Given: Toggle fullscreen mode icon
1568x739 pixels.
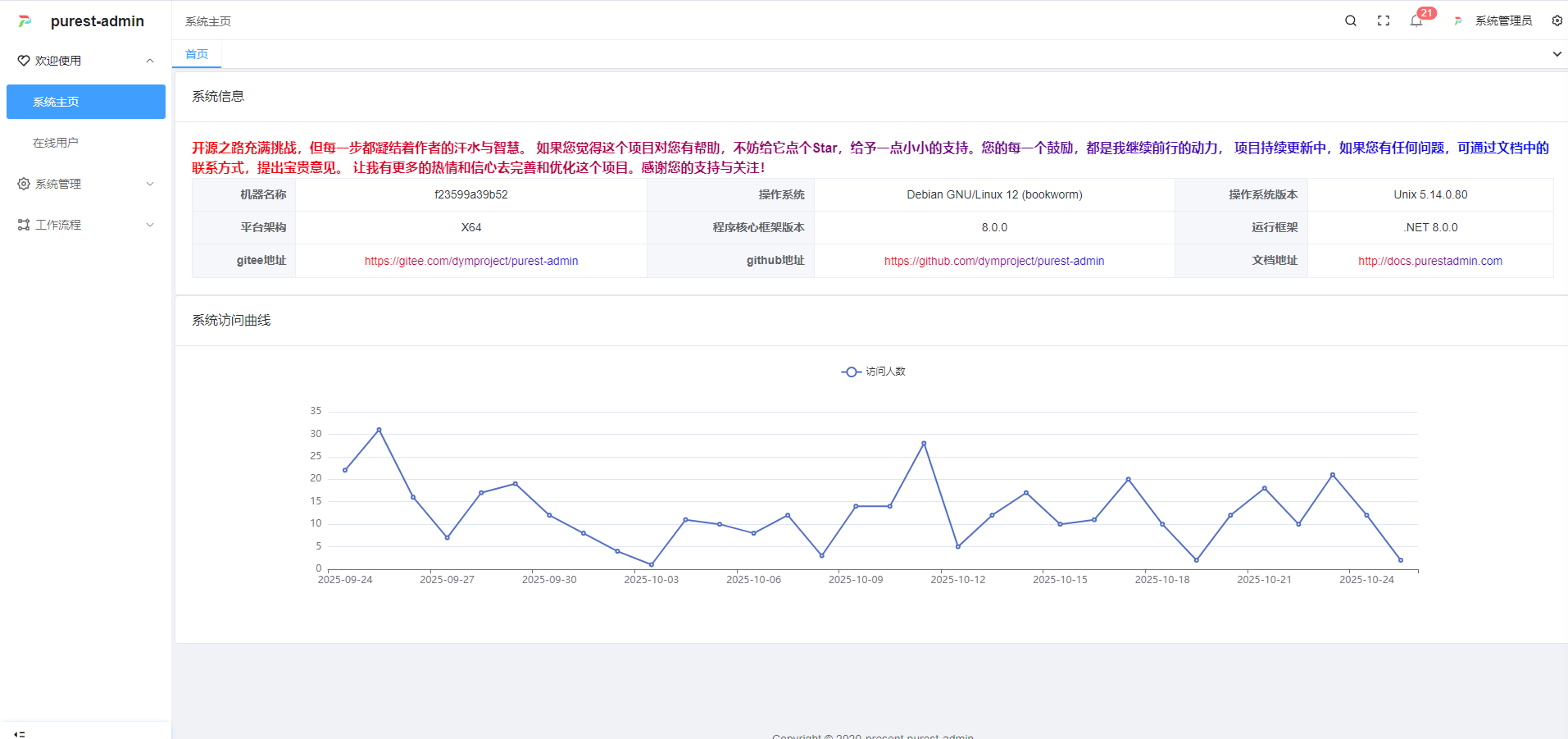Looking at the screenshot, I should point(1384,21).
